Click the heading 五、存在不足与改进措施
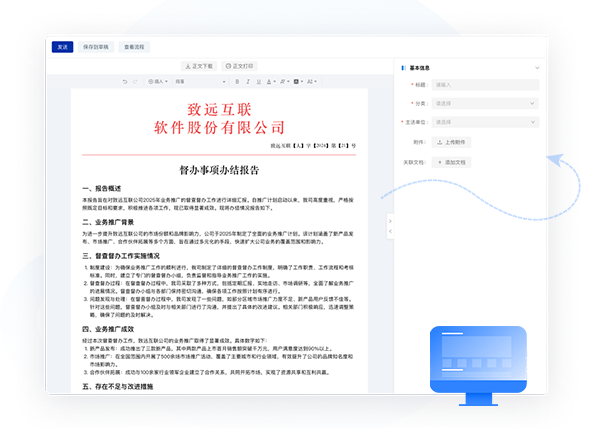The height and width of the screenshot is (428, 605). tap(118, 386)
